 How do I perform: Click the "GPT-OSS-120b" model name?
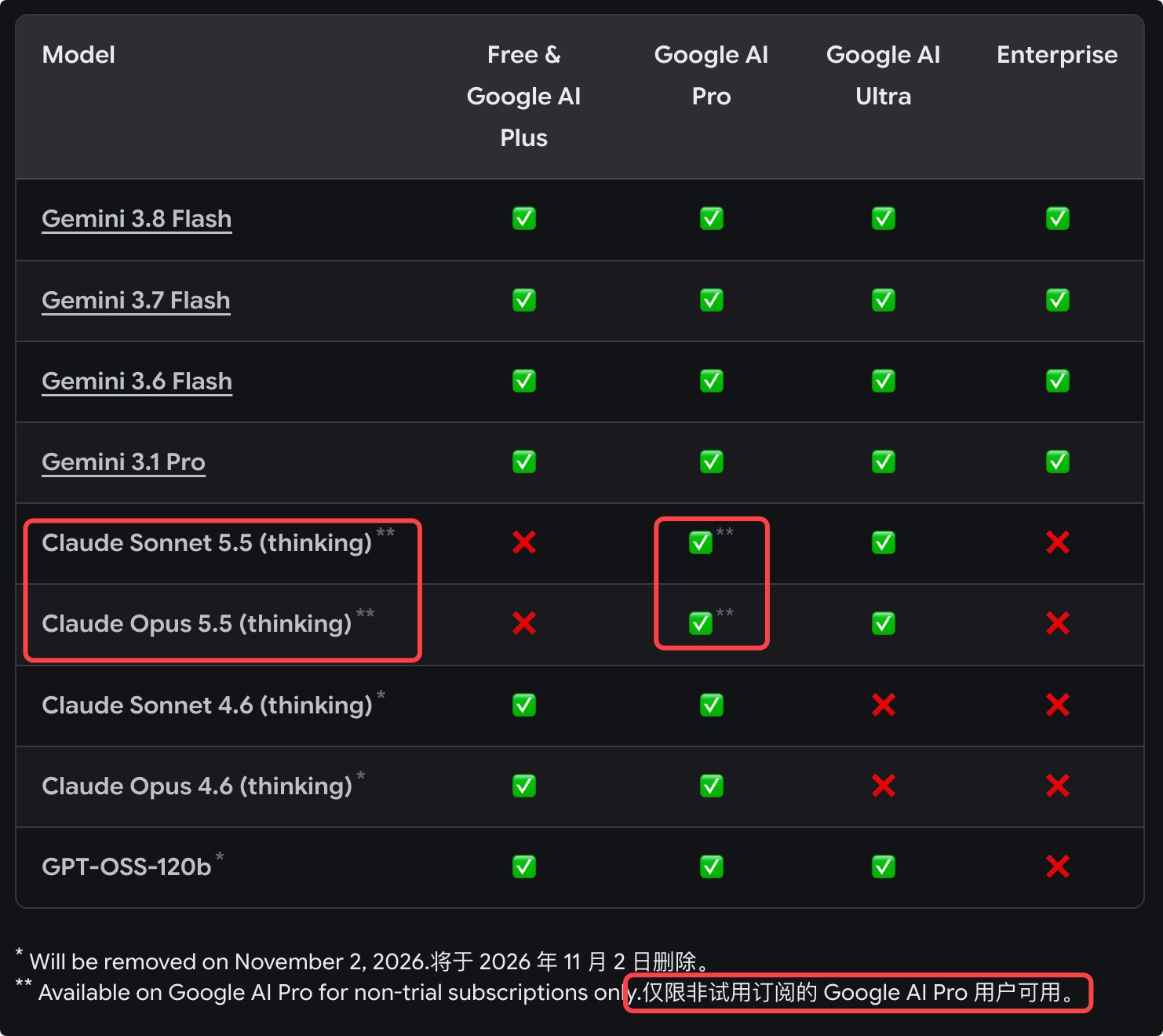pyautogui.click(x=126, y=866)
